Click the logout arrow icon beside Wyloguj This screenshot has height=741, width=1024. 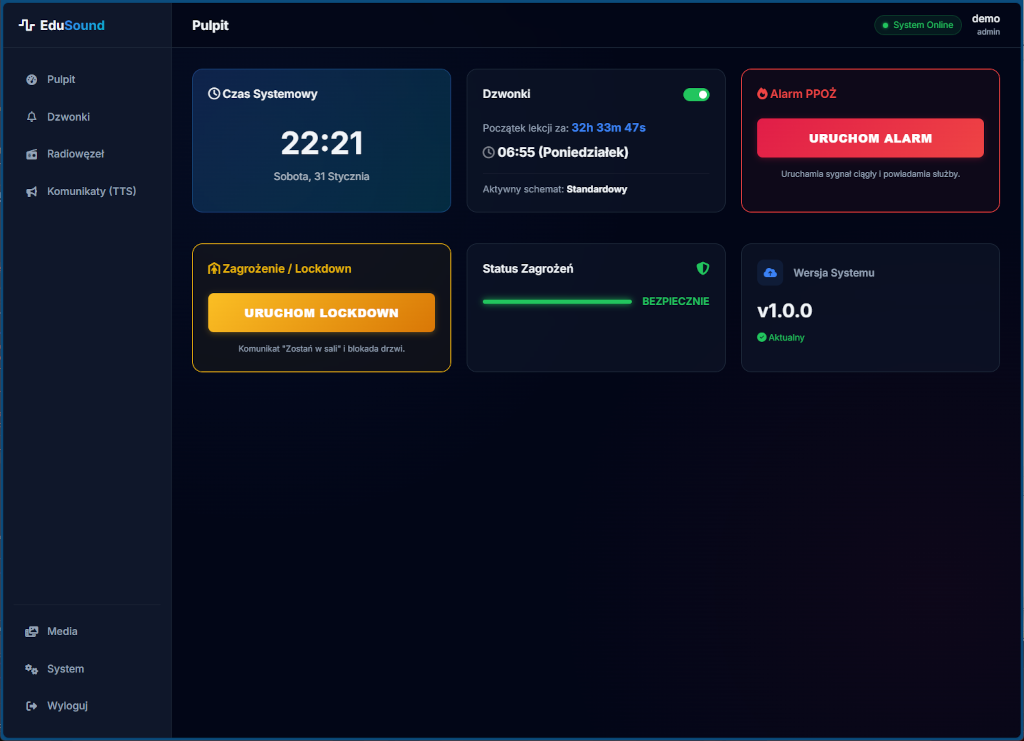[31, 706]
